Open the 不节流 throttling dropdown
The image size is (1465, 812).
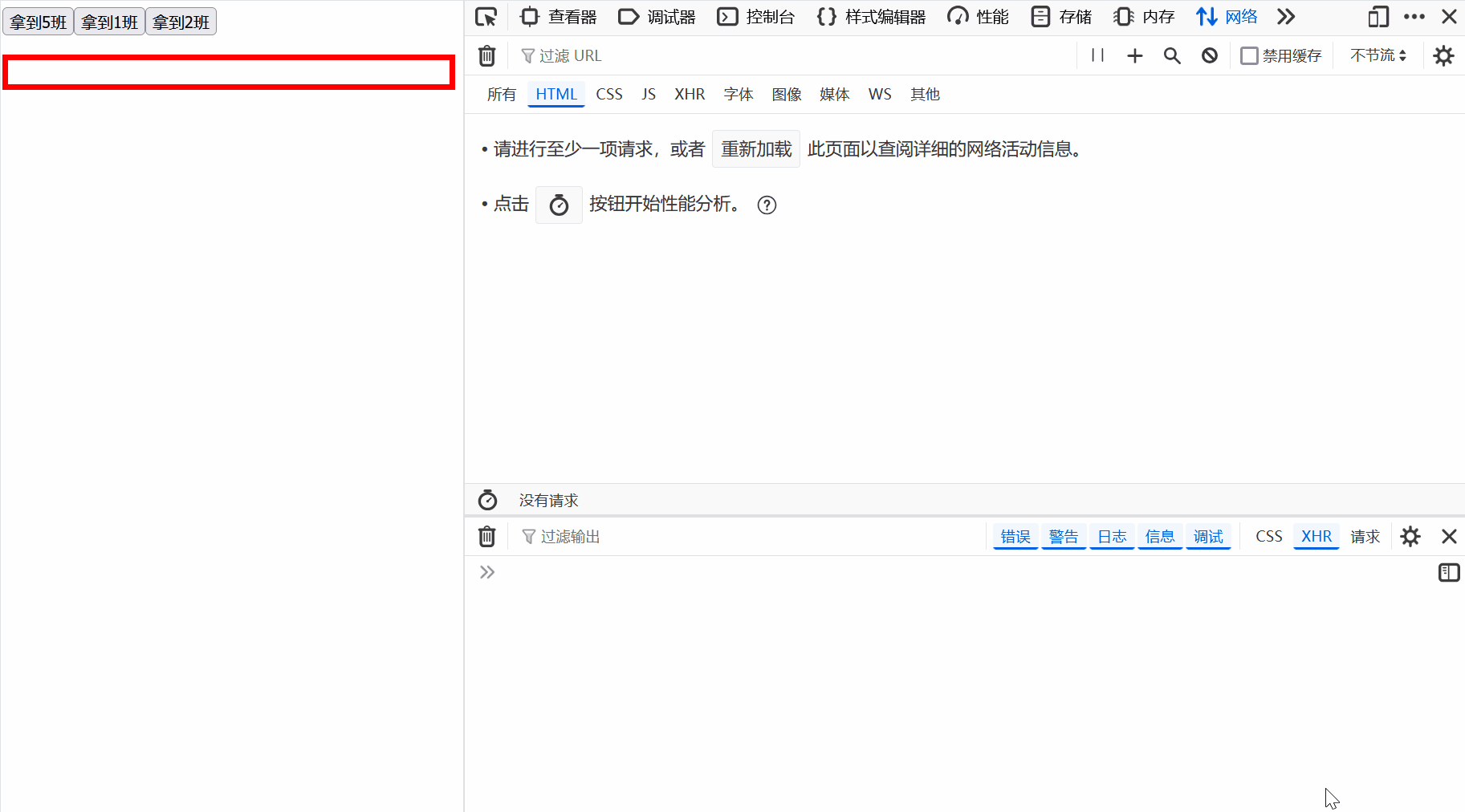tap(1377, 55)
